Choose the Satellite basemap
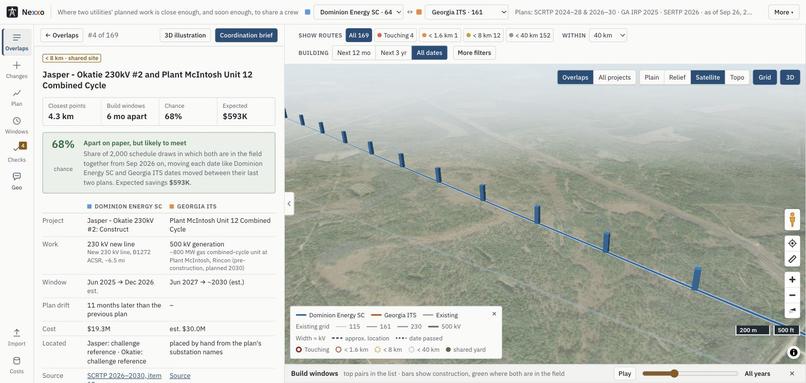806x383 pixels. point(708,77)
